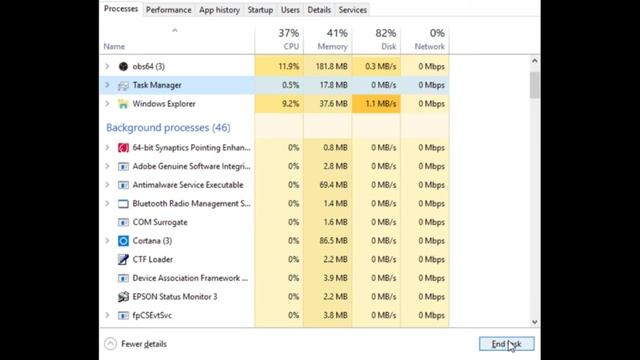Select the COM Surrogate process name

coord(160,222)
